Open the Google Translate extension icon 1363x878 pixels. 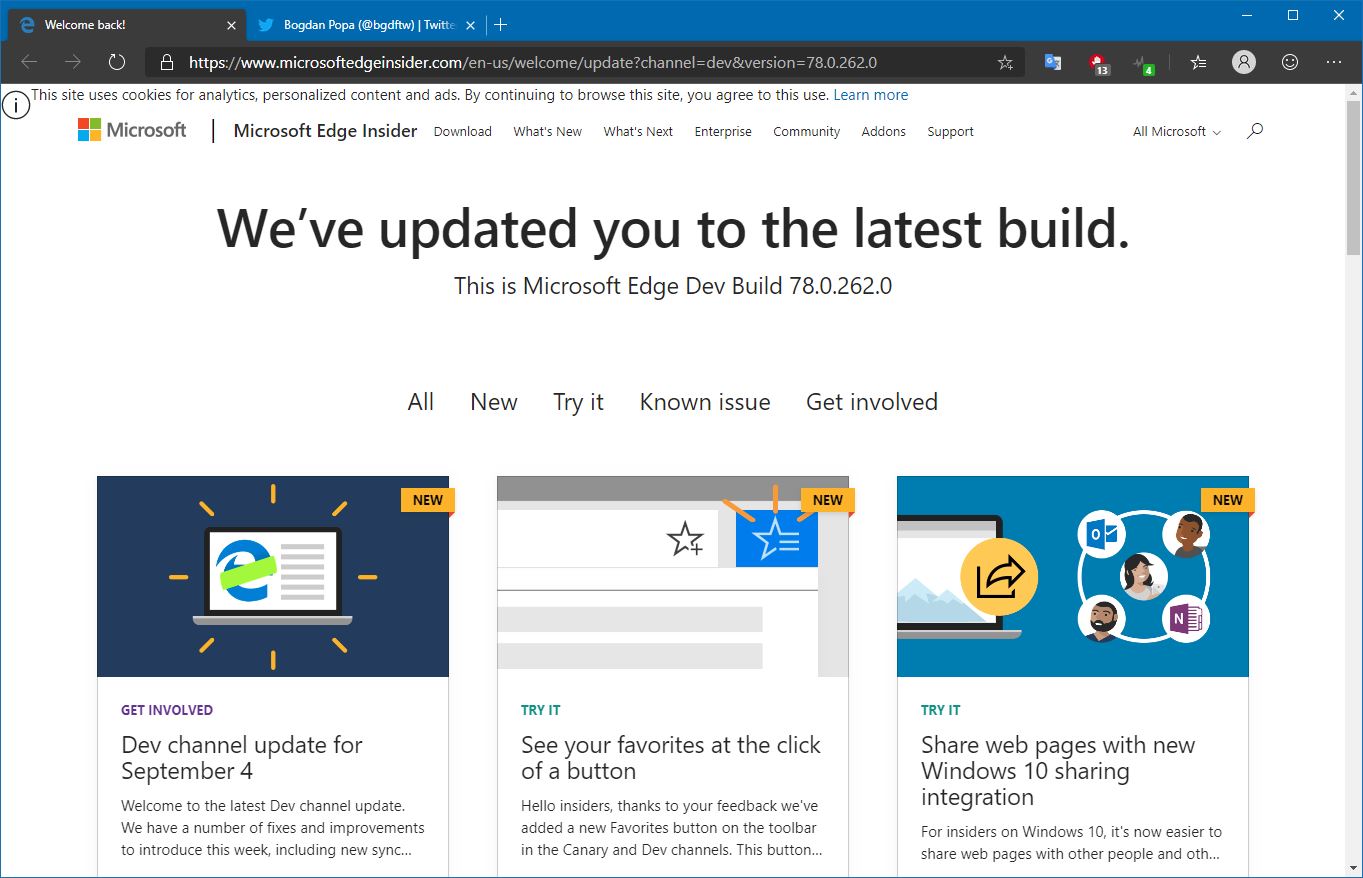(x=1053, y=62)
